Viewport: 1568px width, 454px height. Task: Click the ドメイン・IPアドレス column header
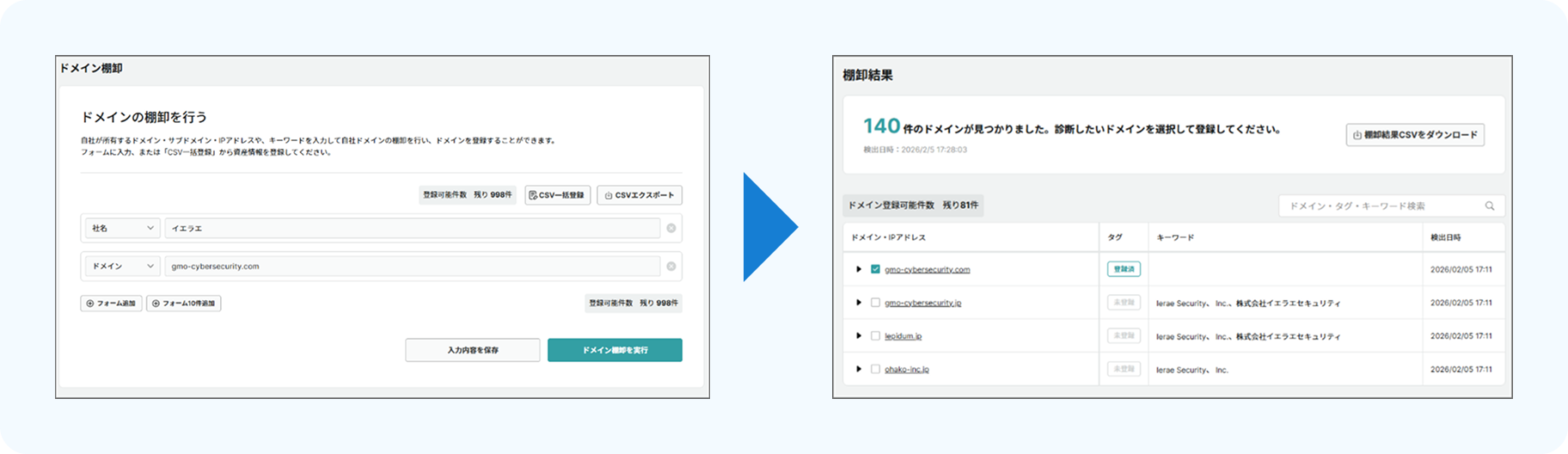(x=888, y=237)
